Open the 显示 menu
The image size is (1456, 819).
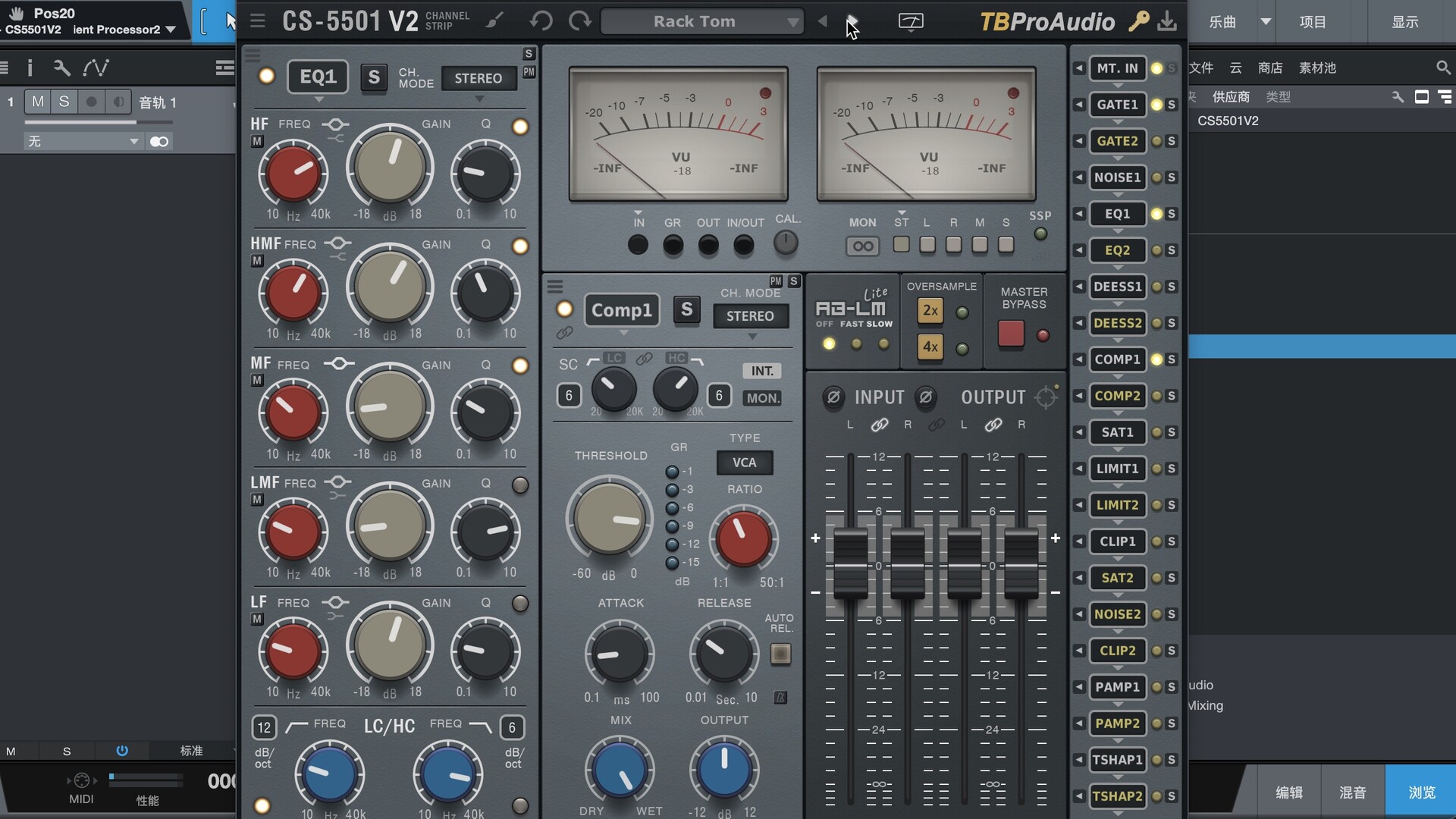(1404, 22)
